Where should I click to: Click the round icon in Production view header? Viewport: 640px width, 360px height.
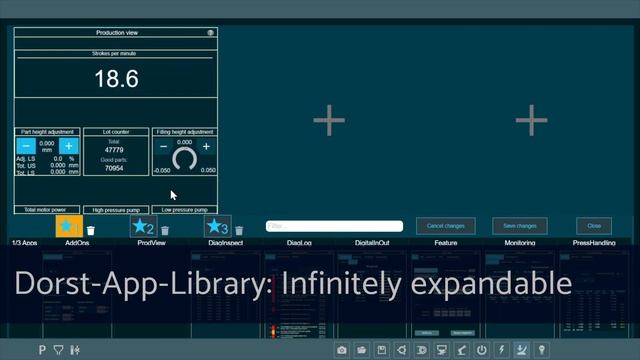[x=210, y=33]
